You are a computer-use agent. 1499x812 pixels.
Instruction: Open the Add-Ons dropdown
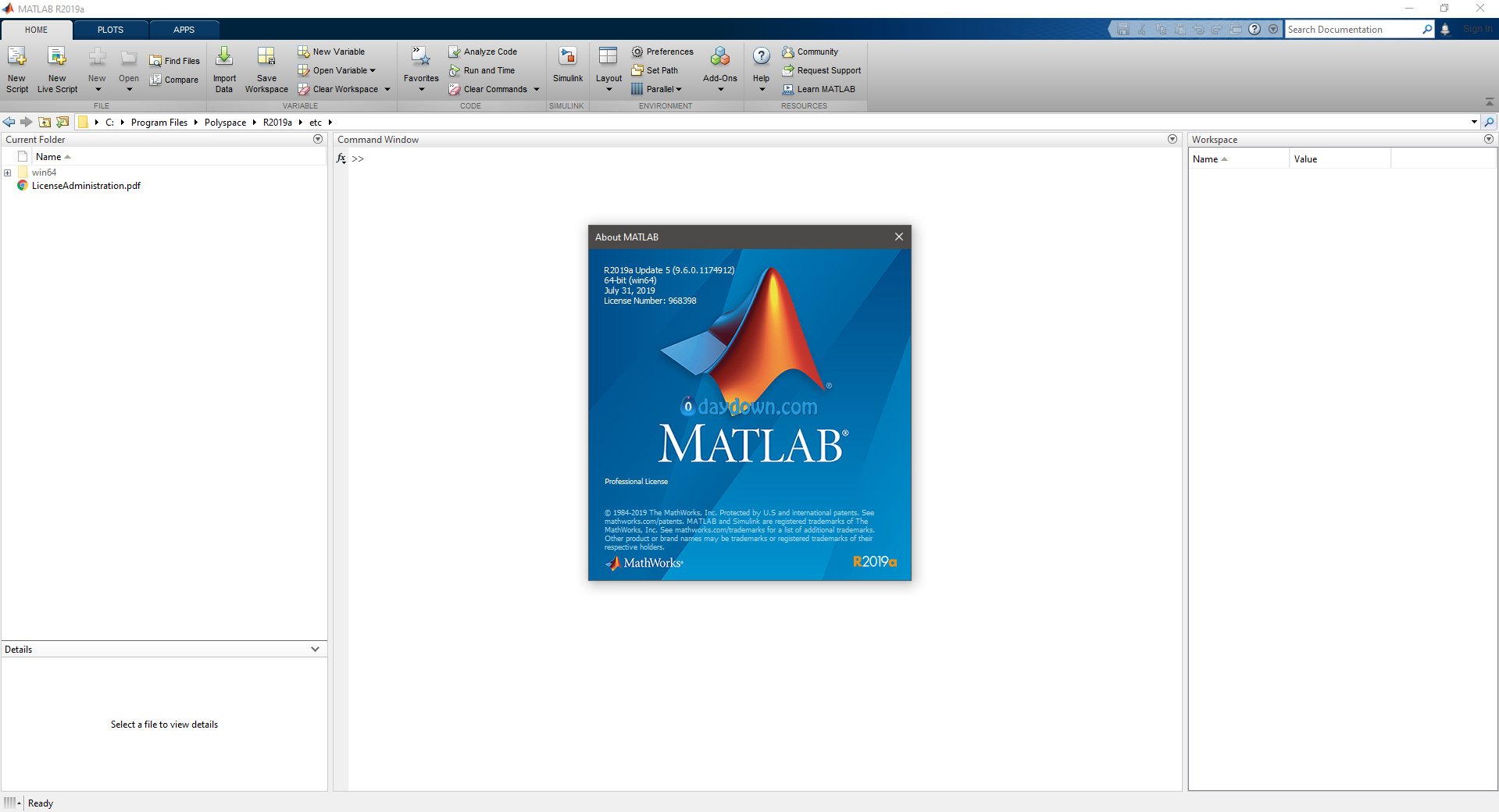coord(720,89)
